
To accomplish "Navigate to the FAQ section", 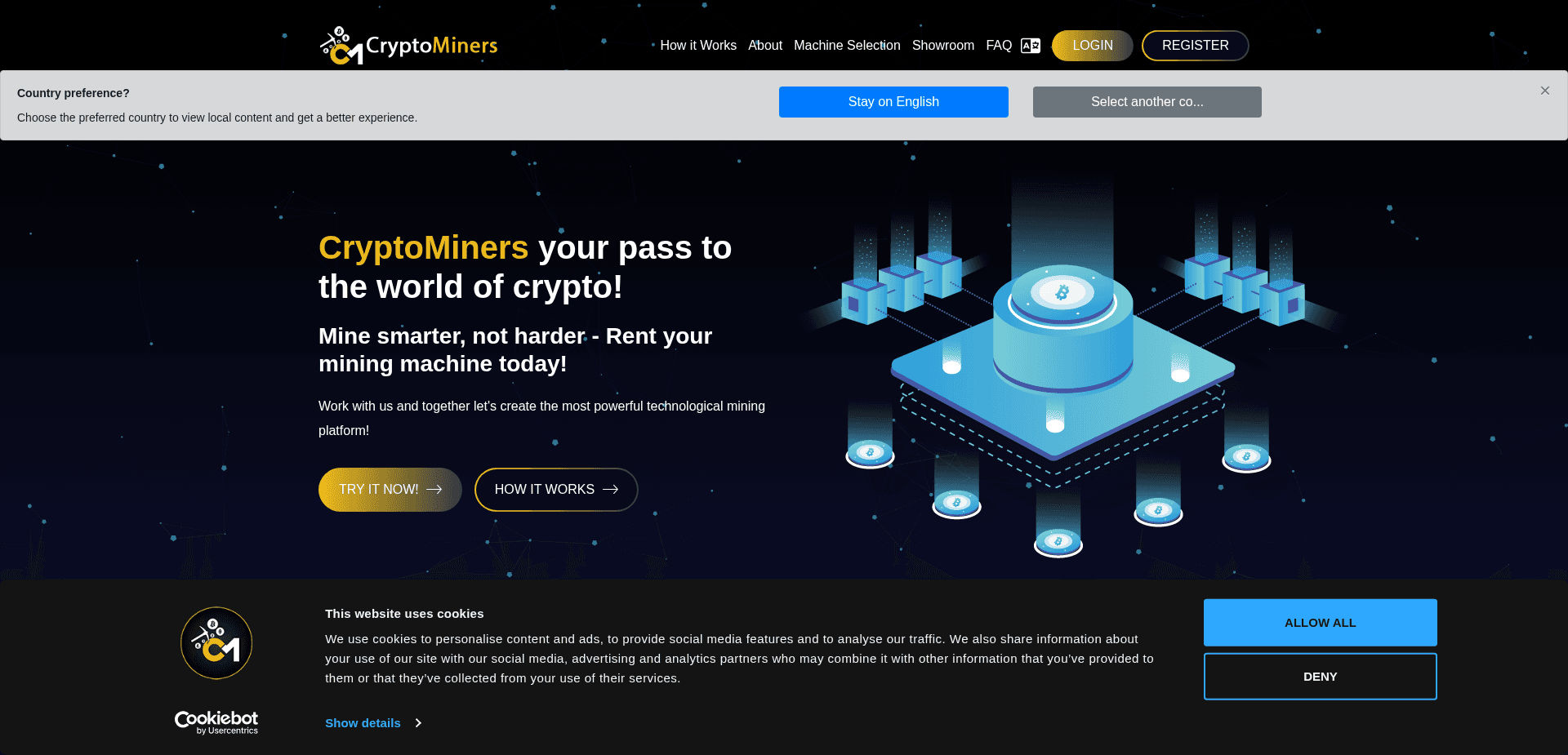I will [998, 45].
